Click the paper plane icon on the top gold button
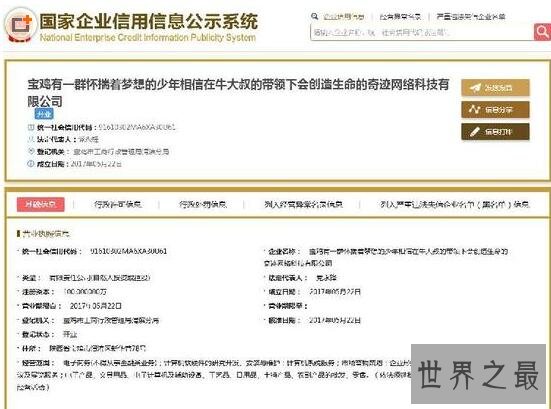 [475, 88]
